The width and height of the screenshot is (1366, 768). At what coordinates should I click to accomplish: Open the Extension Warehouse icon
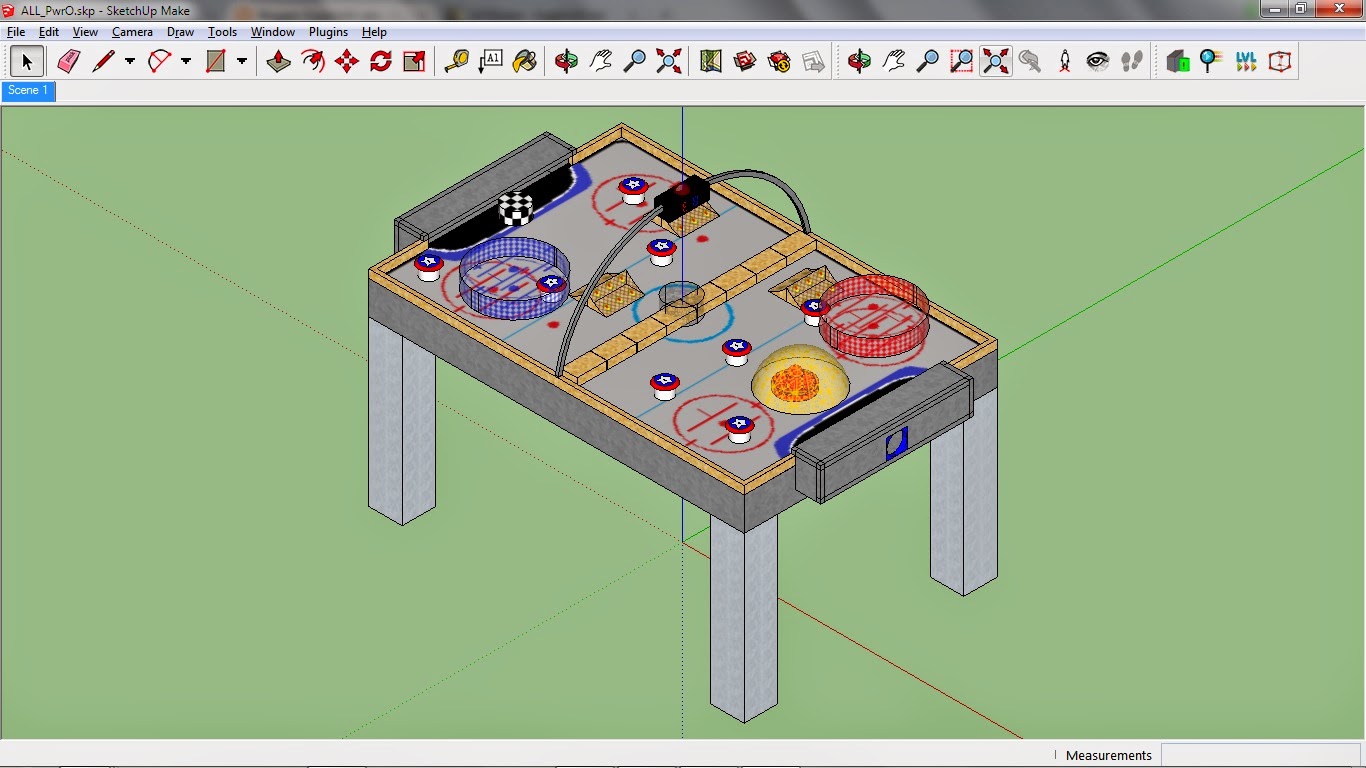point(779,62)
